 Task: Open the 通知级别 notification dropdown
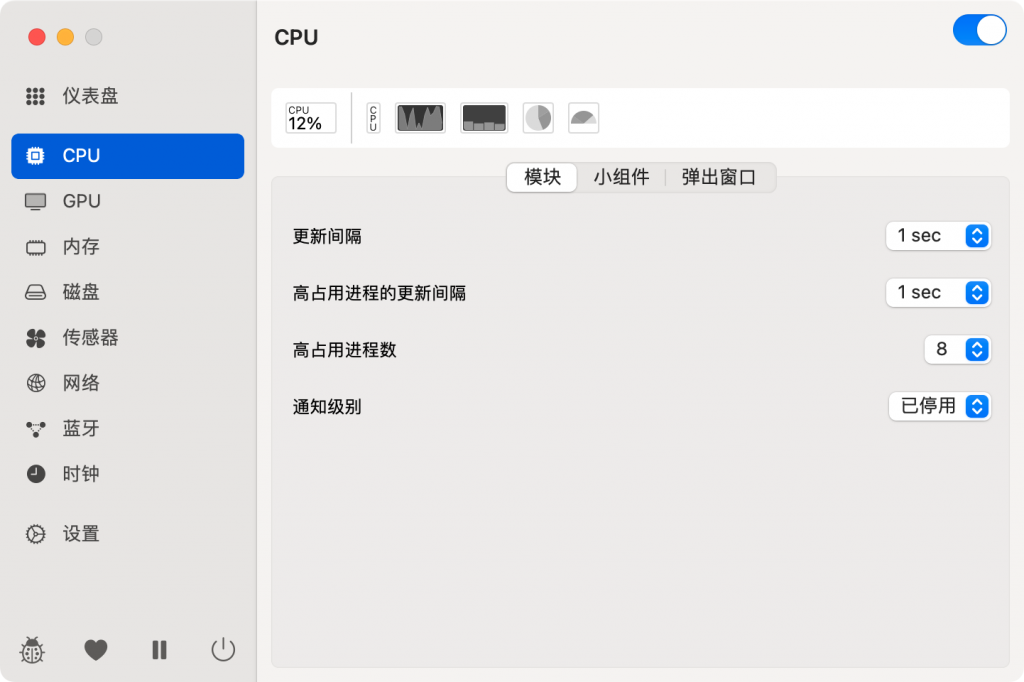point(940,406)
